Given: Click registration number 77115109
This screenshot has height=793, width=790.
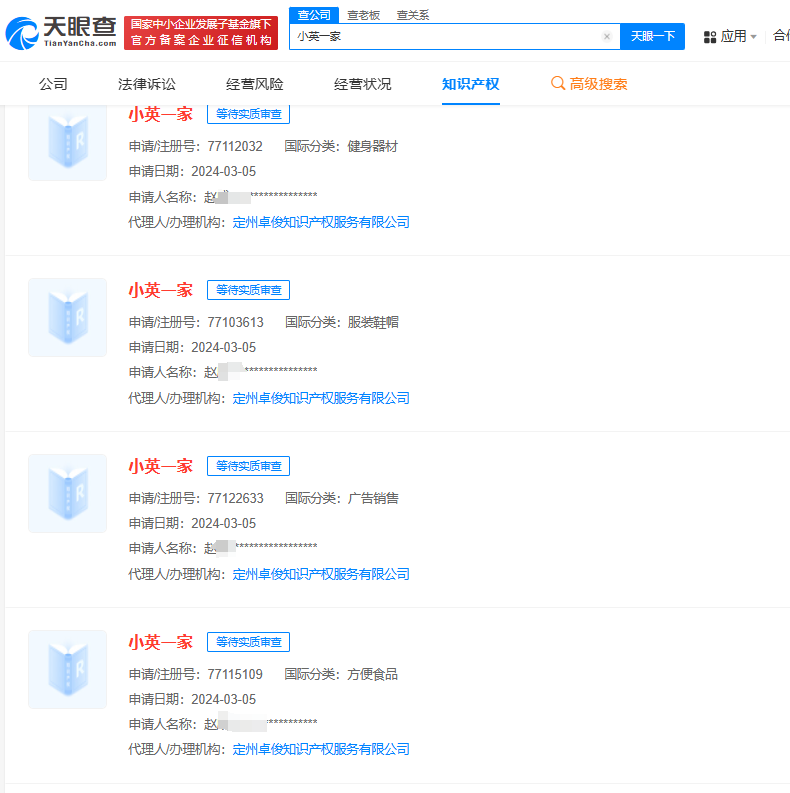Looking at the screenshot, I should [235, 674].
